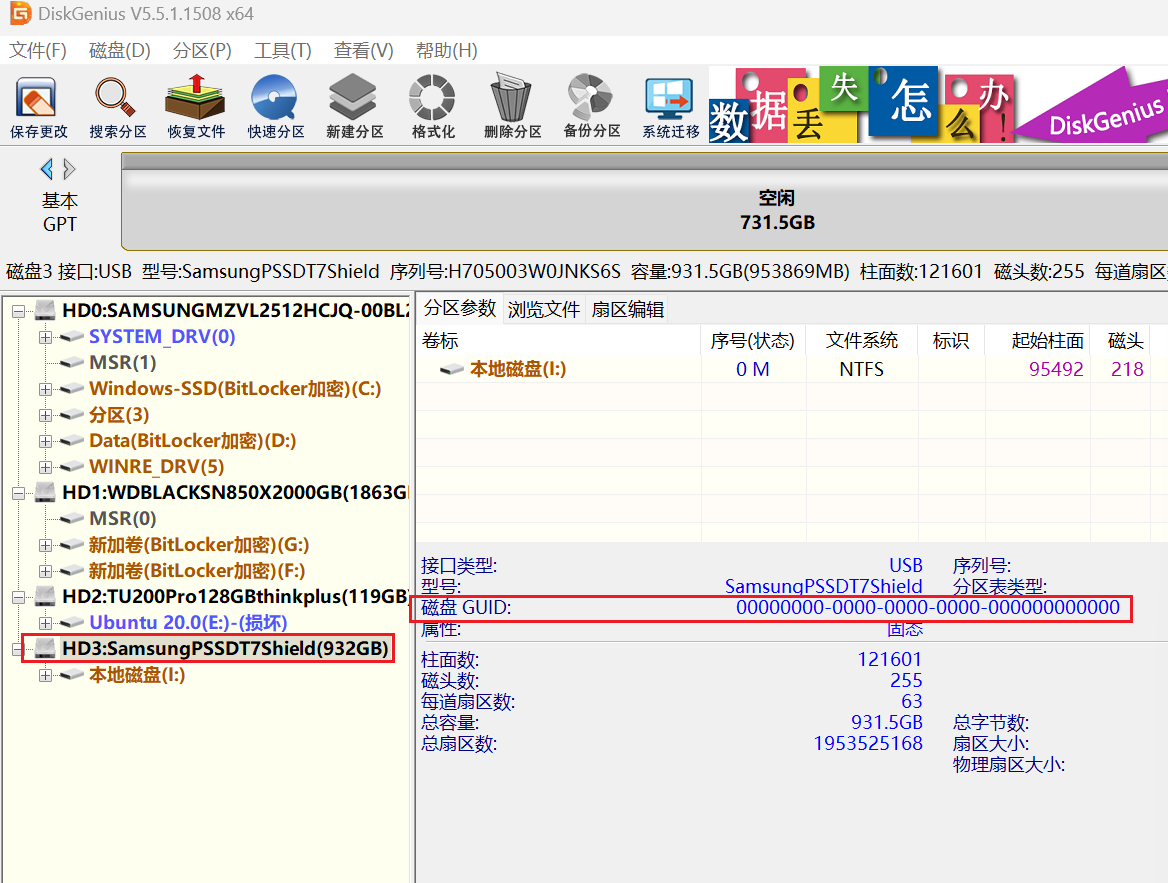Click the New Partition (新建分区) icon
Image resolution: width=1168 pixels, height=883 pixels.
[x=355, y=107]
